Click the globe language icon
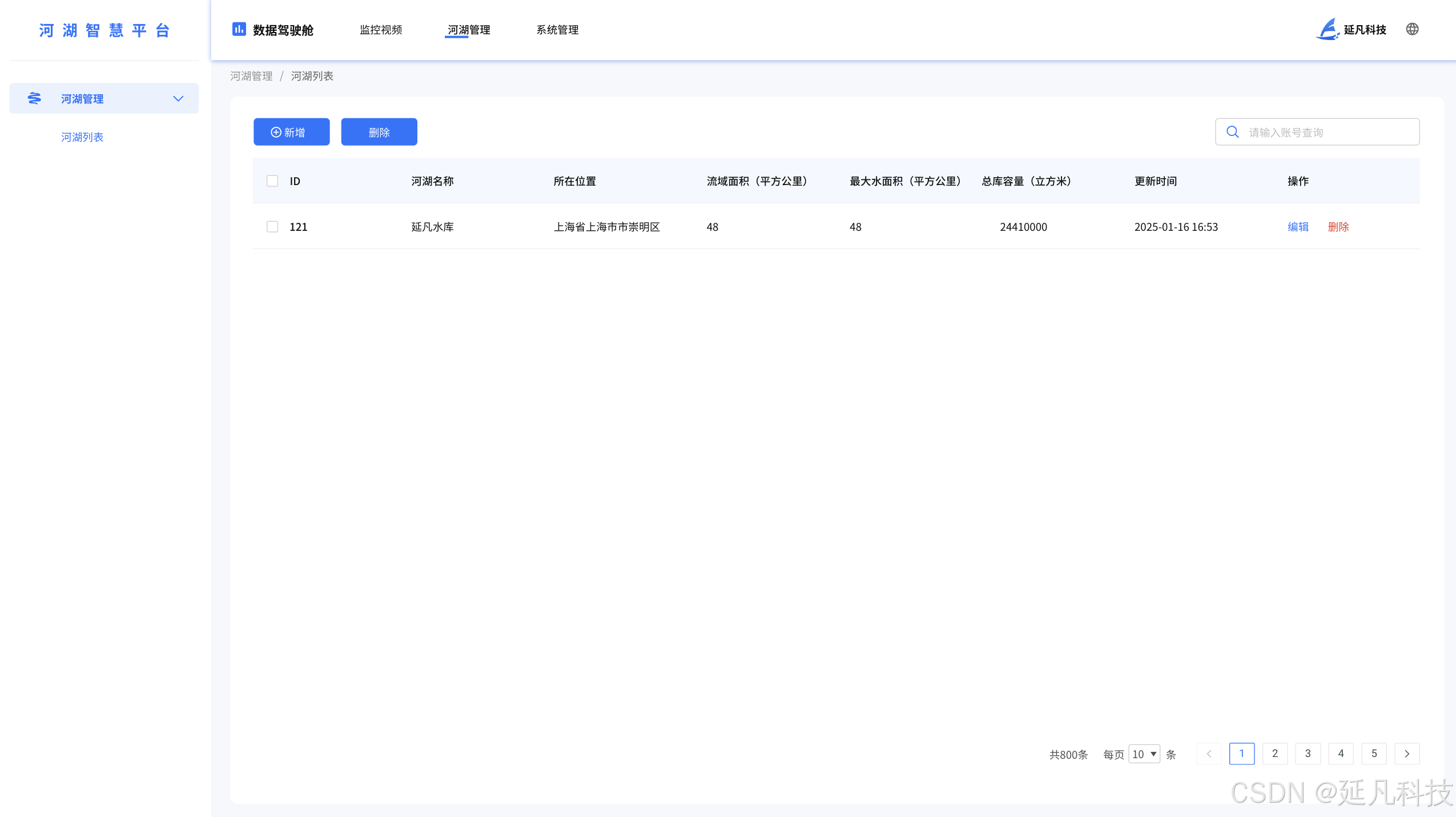 point(1412,29)
